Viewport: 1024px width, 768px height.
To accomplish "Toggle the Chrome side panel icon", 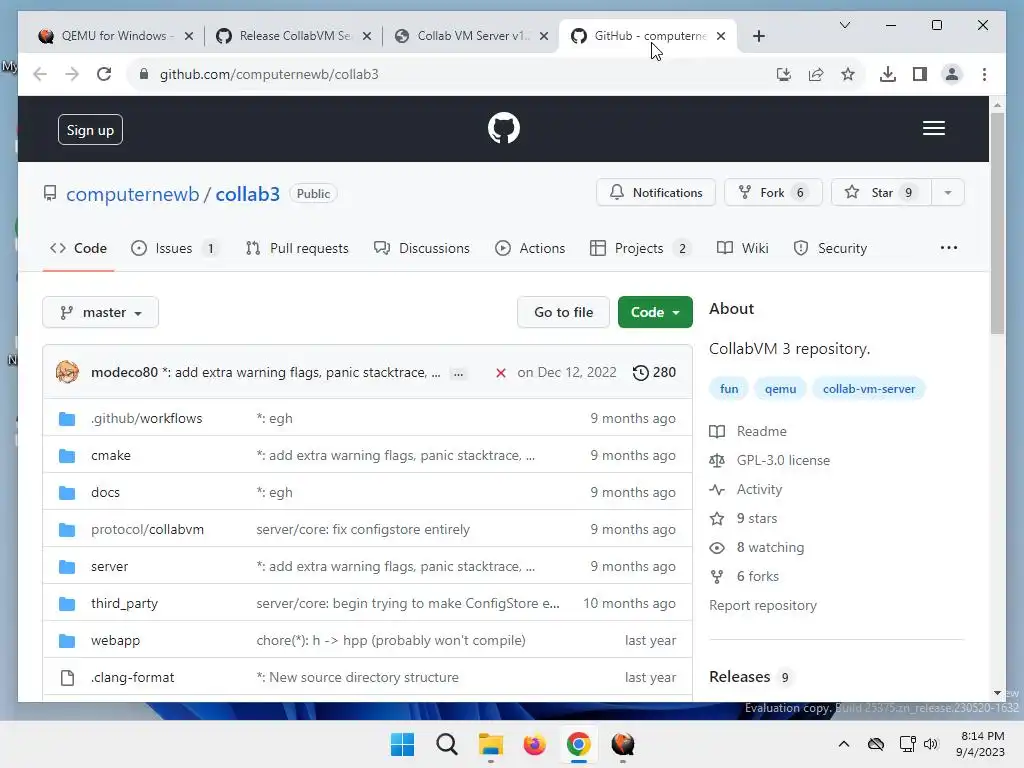I will [920, 74].
